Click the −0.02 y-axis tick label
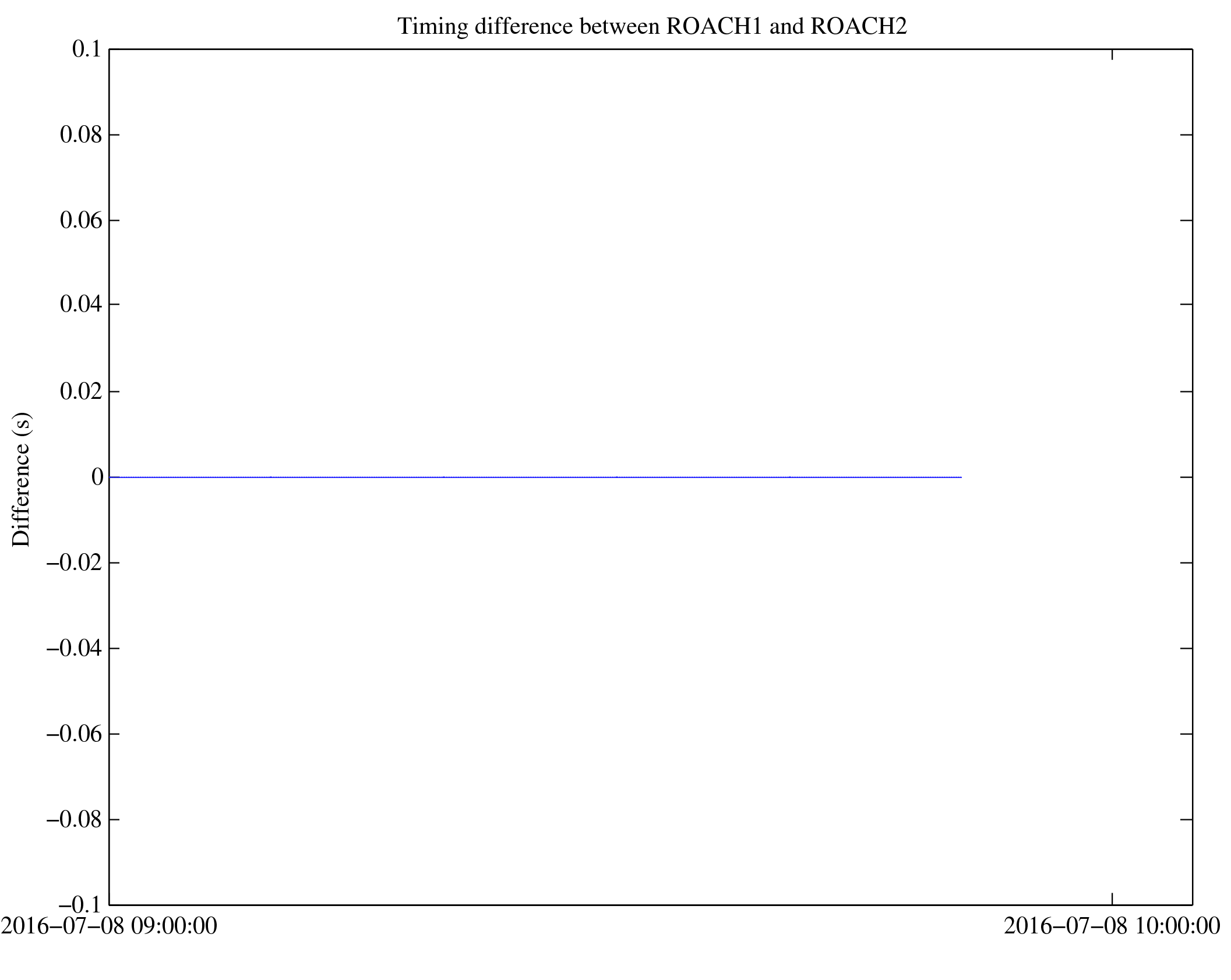Viewport: 1231px width, 980px height. (75, 563)
